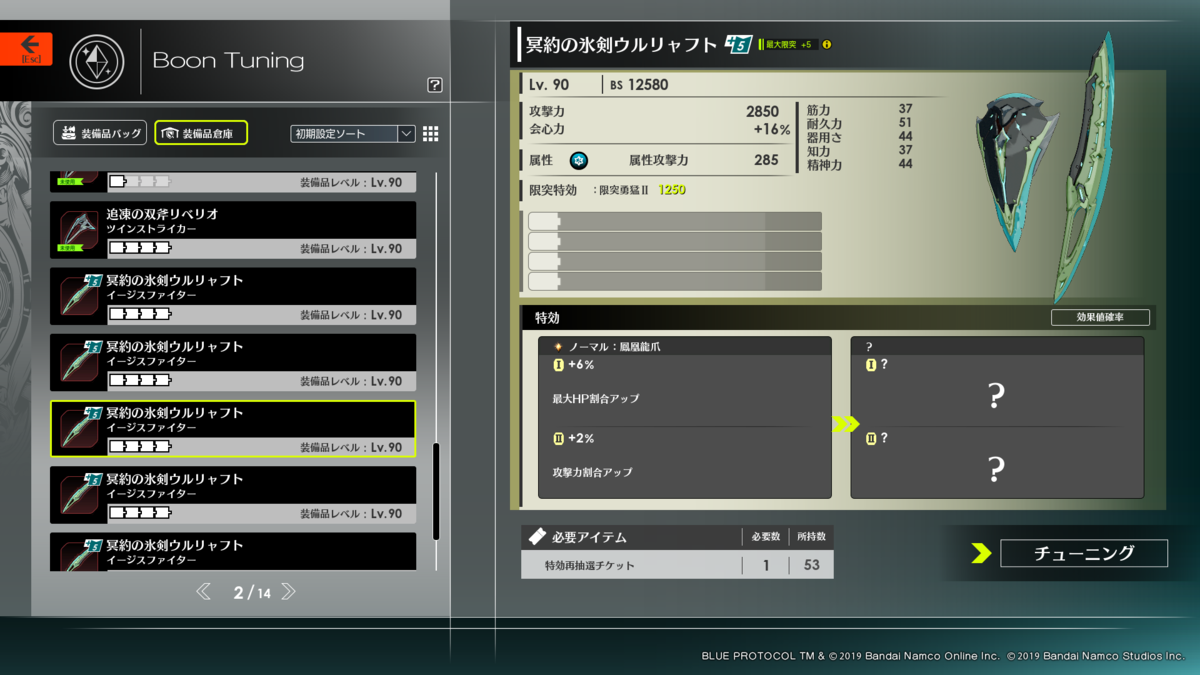
Task: Click the 特効 section header
Action: pos(547,318)
